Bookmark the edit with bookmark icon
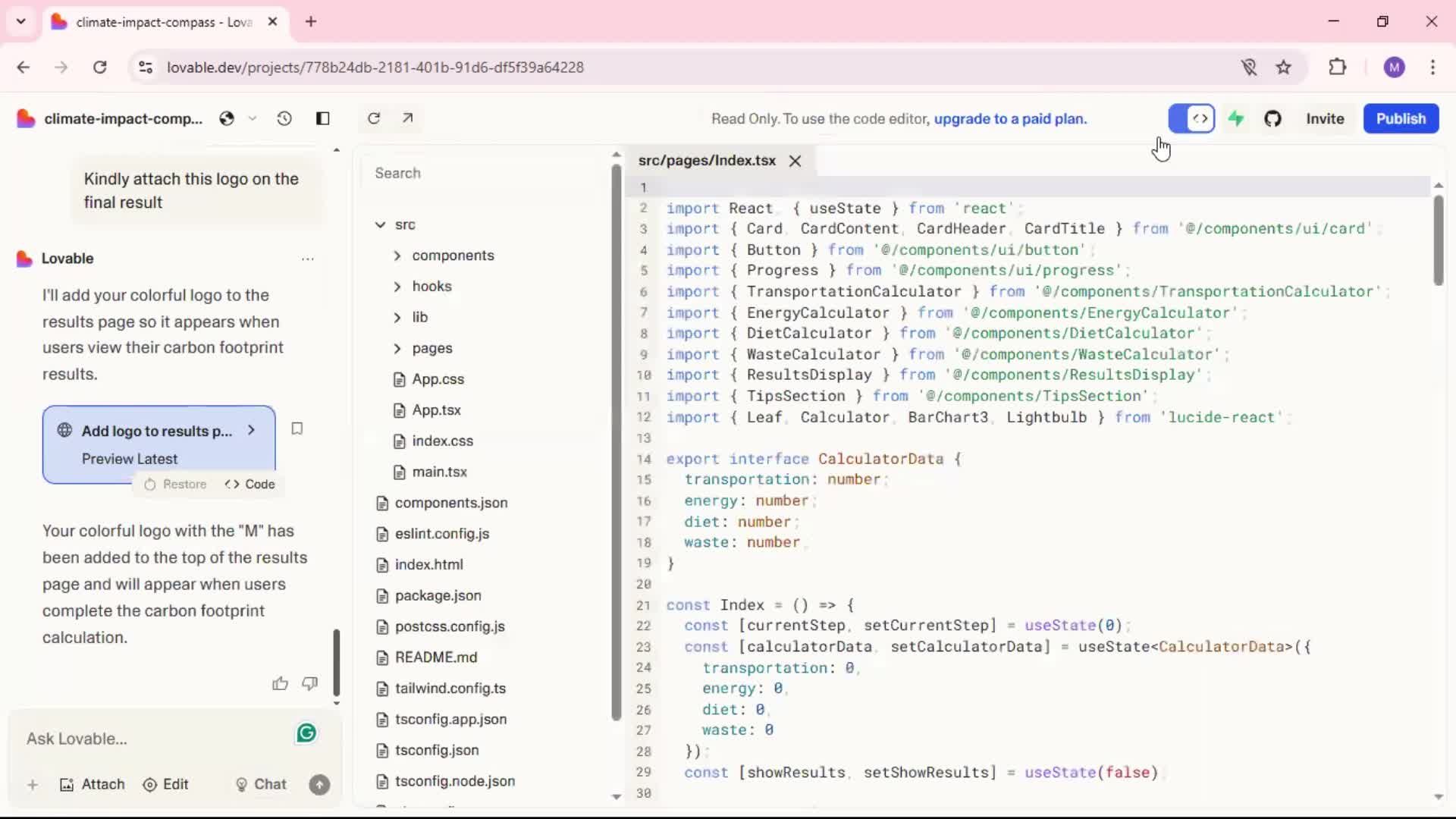 tap(297, 429)
